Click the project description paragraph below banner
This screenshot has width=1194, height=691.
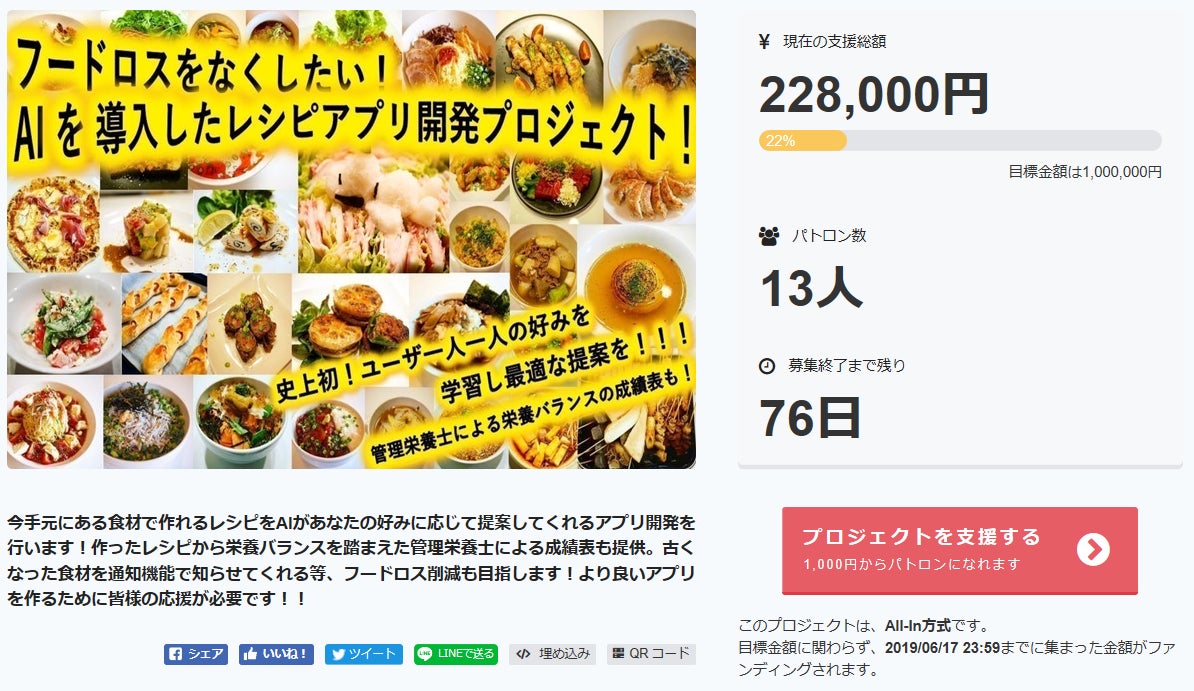coord(351,561)
